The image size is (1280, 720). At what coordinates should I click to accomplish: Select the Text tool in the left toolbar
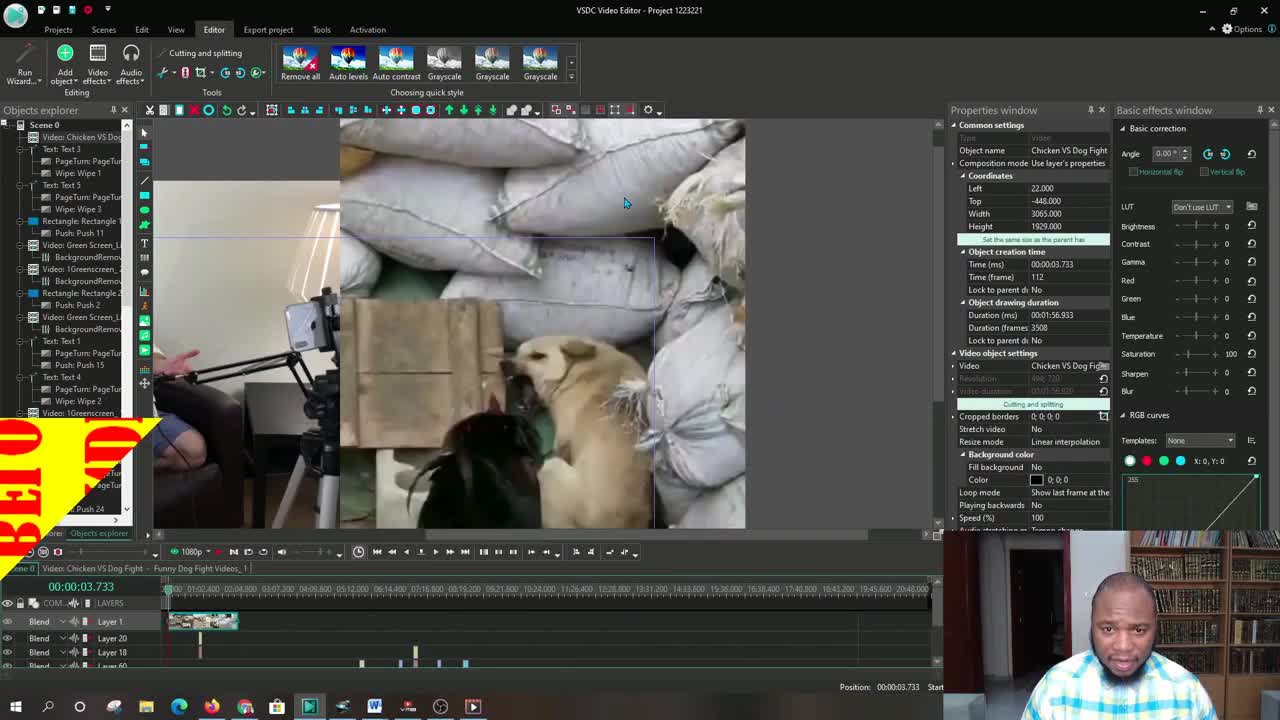144,243
